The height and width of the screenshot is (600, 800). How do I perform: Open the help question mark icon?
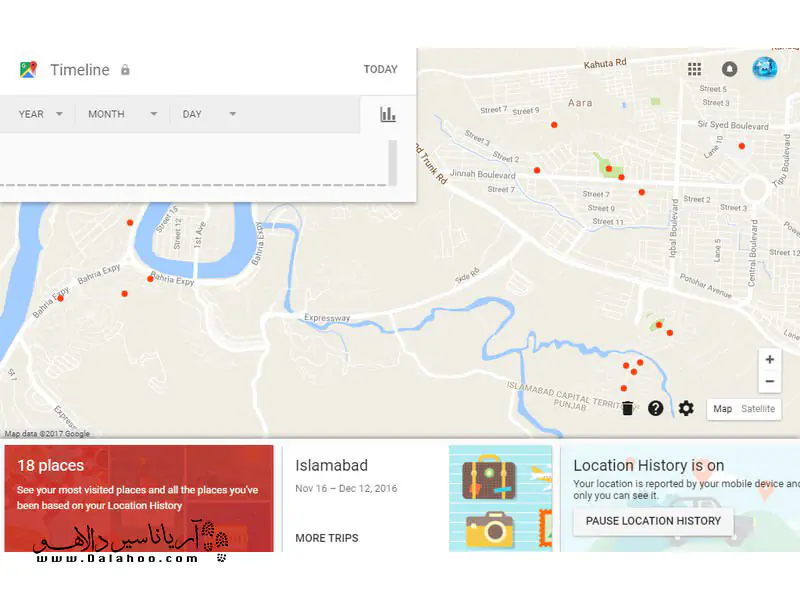(656, 408)
